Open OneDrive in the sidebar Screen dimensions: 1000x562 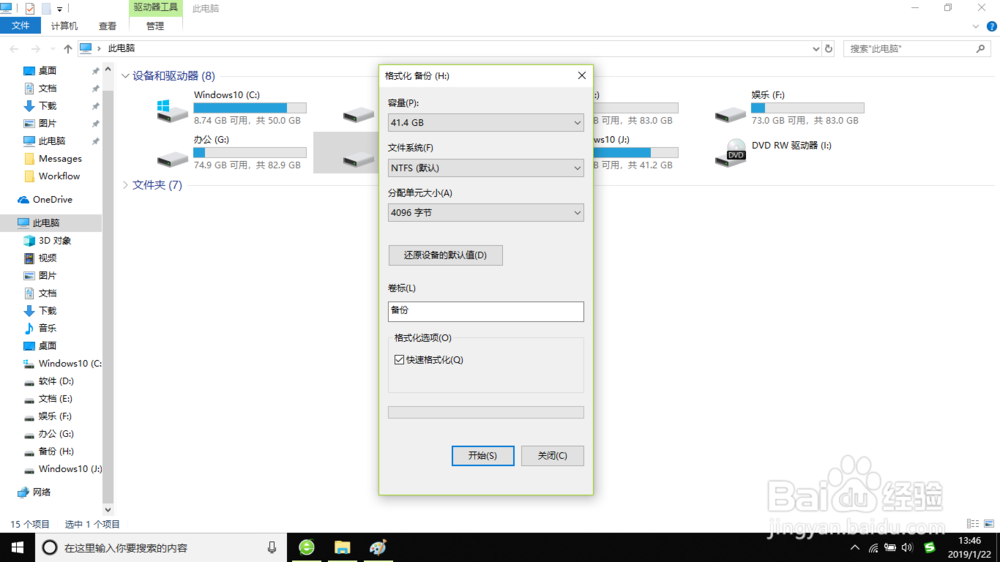coord(52,200)
